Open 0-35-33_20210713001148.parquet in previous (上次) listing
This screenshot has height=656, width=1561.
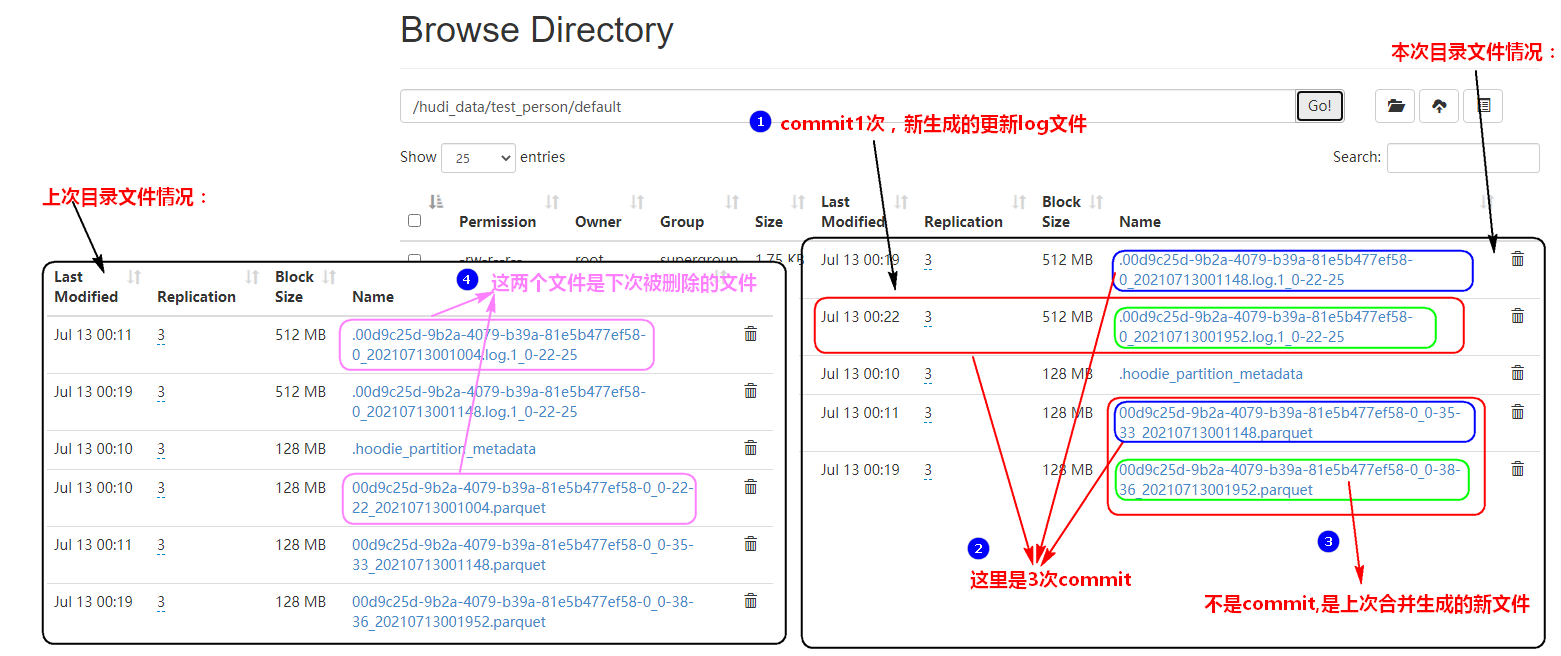[x=523, y=555]
